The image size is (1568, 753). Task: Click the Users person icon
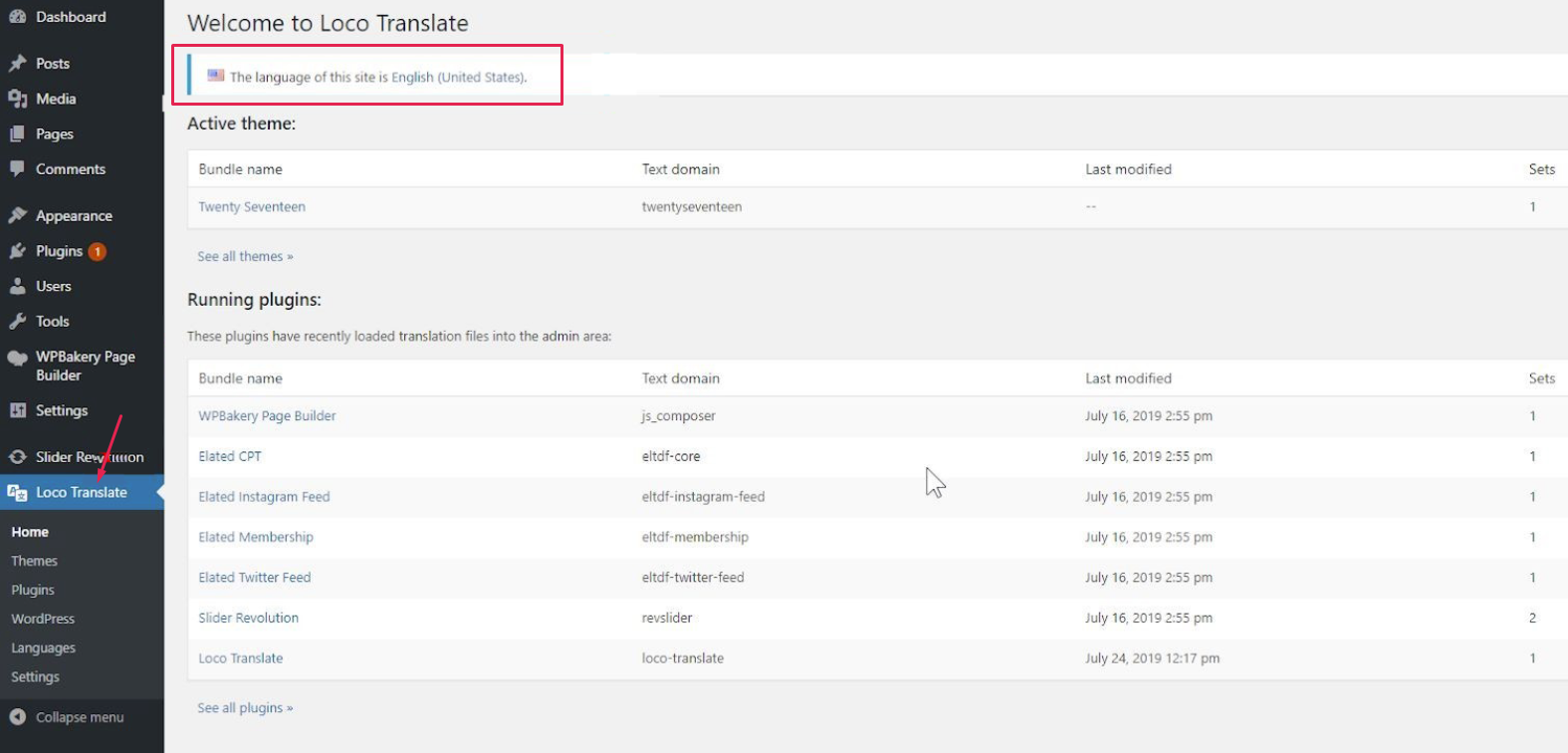(17, 286)
